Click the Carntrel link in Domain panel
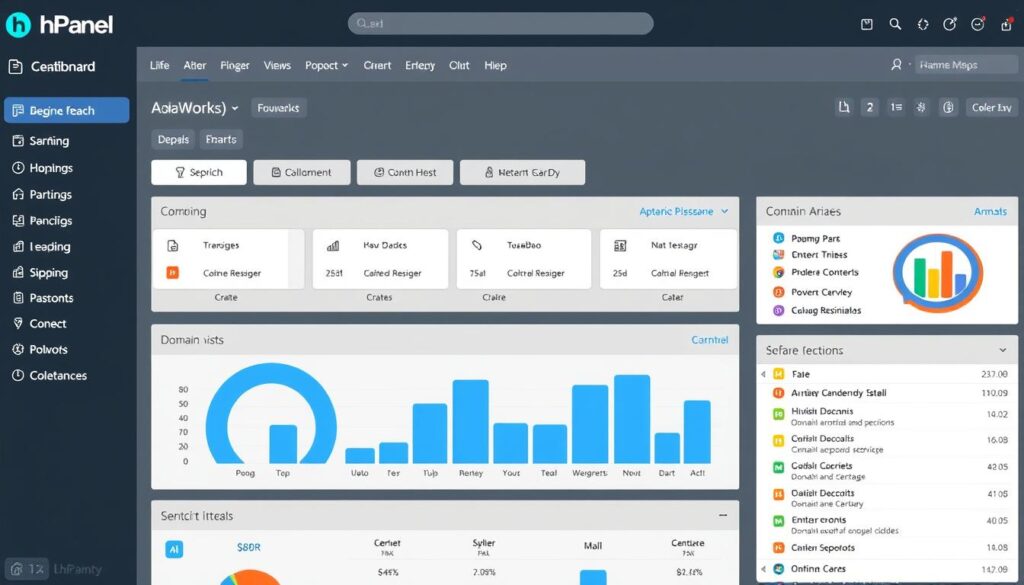The image size is (1024, 585). click(x=709, y=340)
